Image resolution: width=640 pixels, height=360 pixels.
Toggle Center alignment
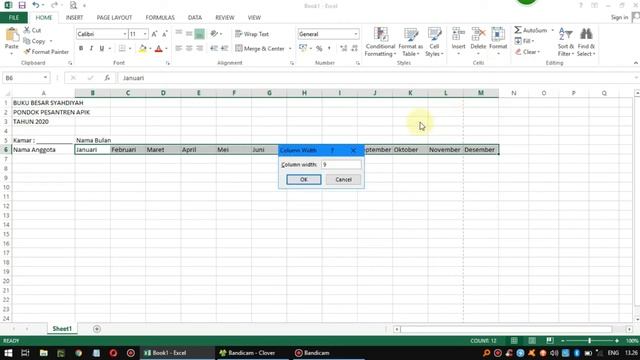189,49
